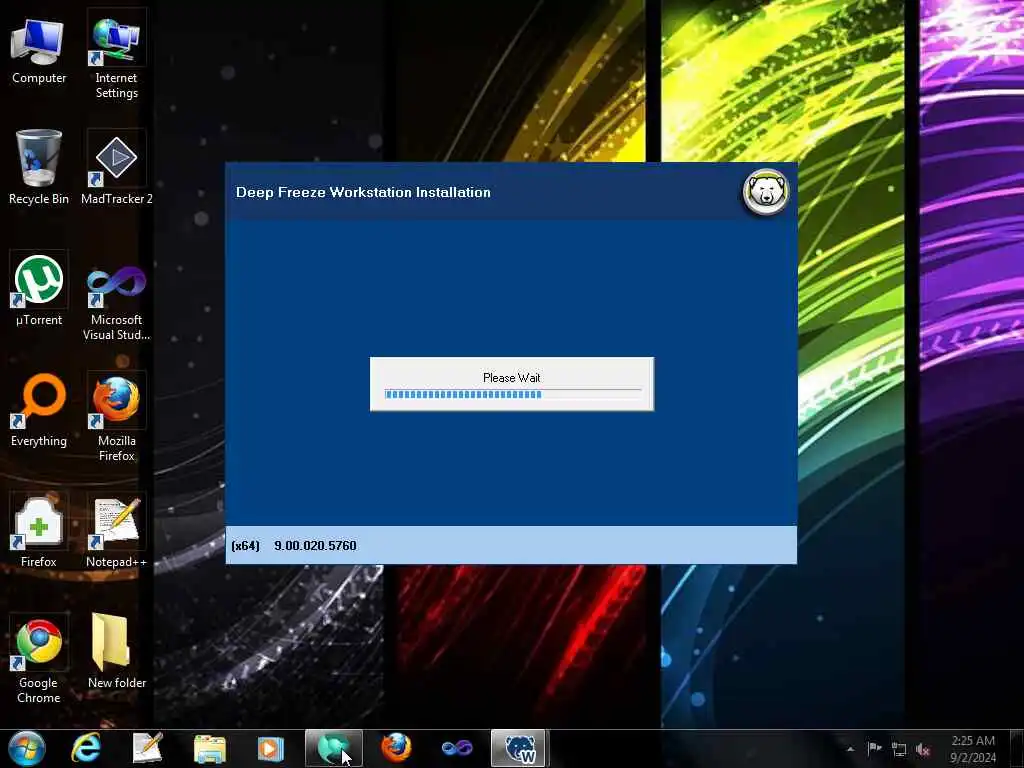Click the muted volume tray icon
The width and height of the screenshot is (1024, 768).
[923, 749]
